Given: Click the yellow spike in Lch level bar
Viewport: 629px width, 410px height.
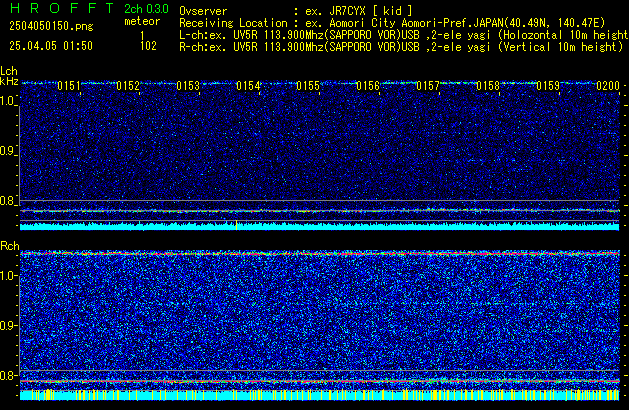Looking at the screenshot, I should click(x=236, y=225).
